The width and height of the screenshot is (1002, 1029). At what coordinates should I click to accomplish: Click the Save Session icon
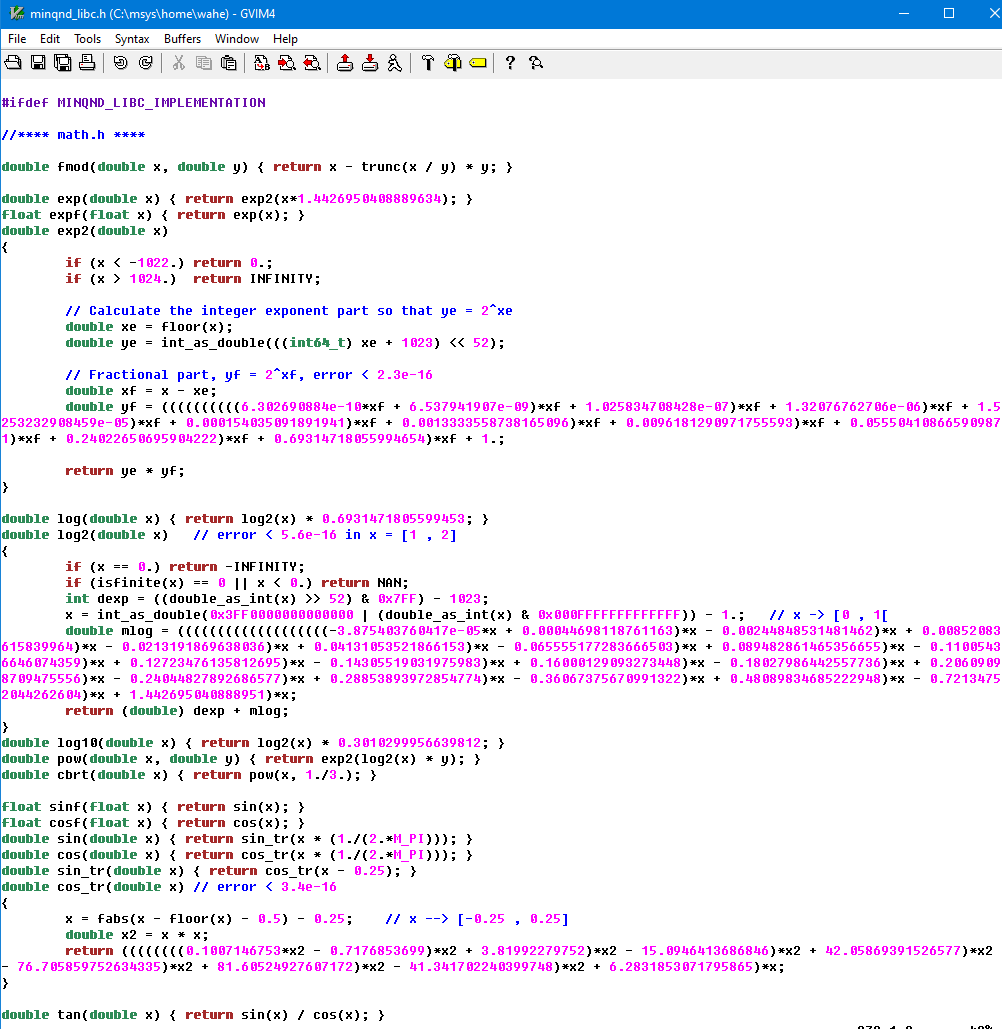coord(370,63)
